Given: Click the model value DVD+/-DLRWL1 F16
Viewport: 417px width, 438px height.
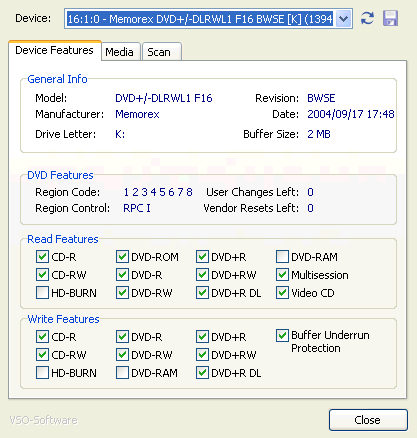Looking at the screenshot, I should tap(164, 98).
